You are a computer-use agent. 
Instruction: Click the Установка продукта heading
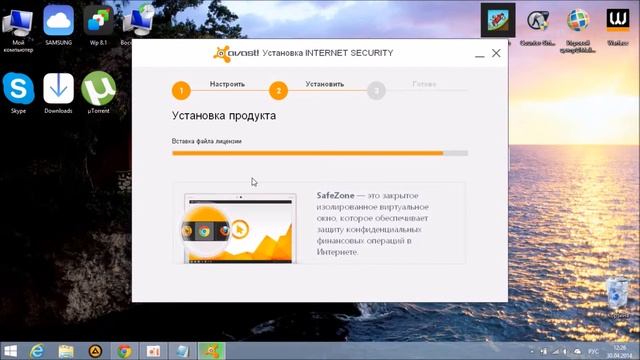[224, 116]
